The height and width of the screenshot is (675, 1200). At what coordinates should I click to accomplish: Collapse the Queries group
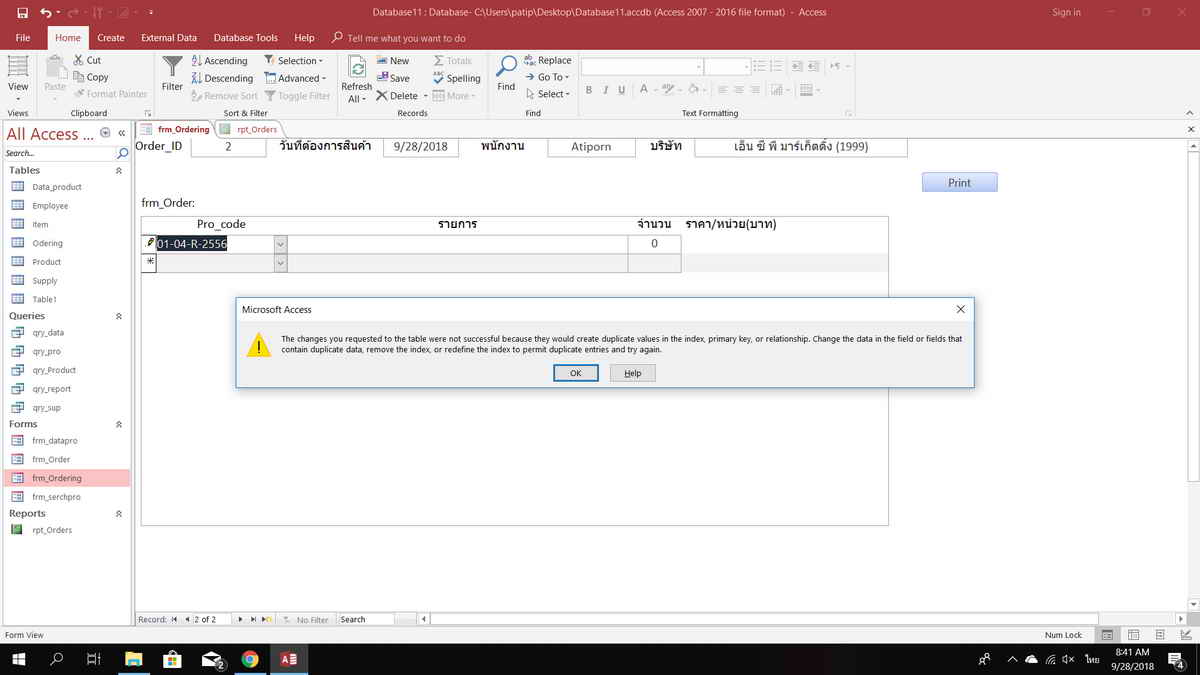tap(119, 316)
